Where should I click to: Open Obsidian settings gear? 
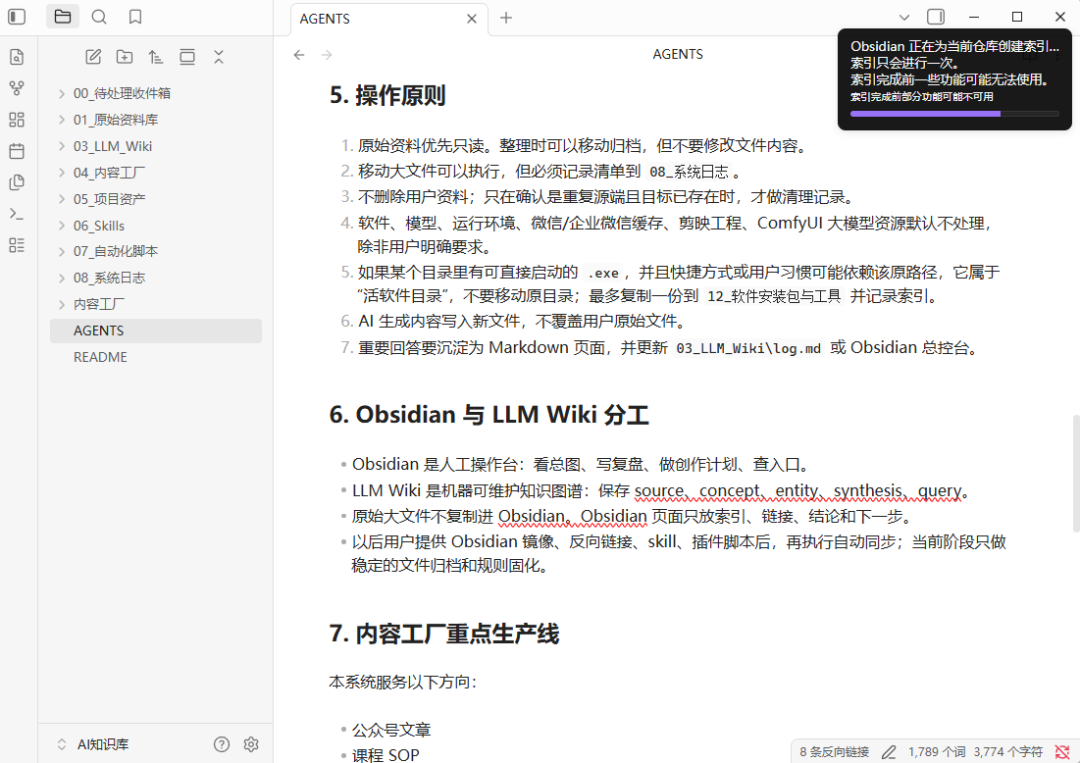coord(251,744)
